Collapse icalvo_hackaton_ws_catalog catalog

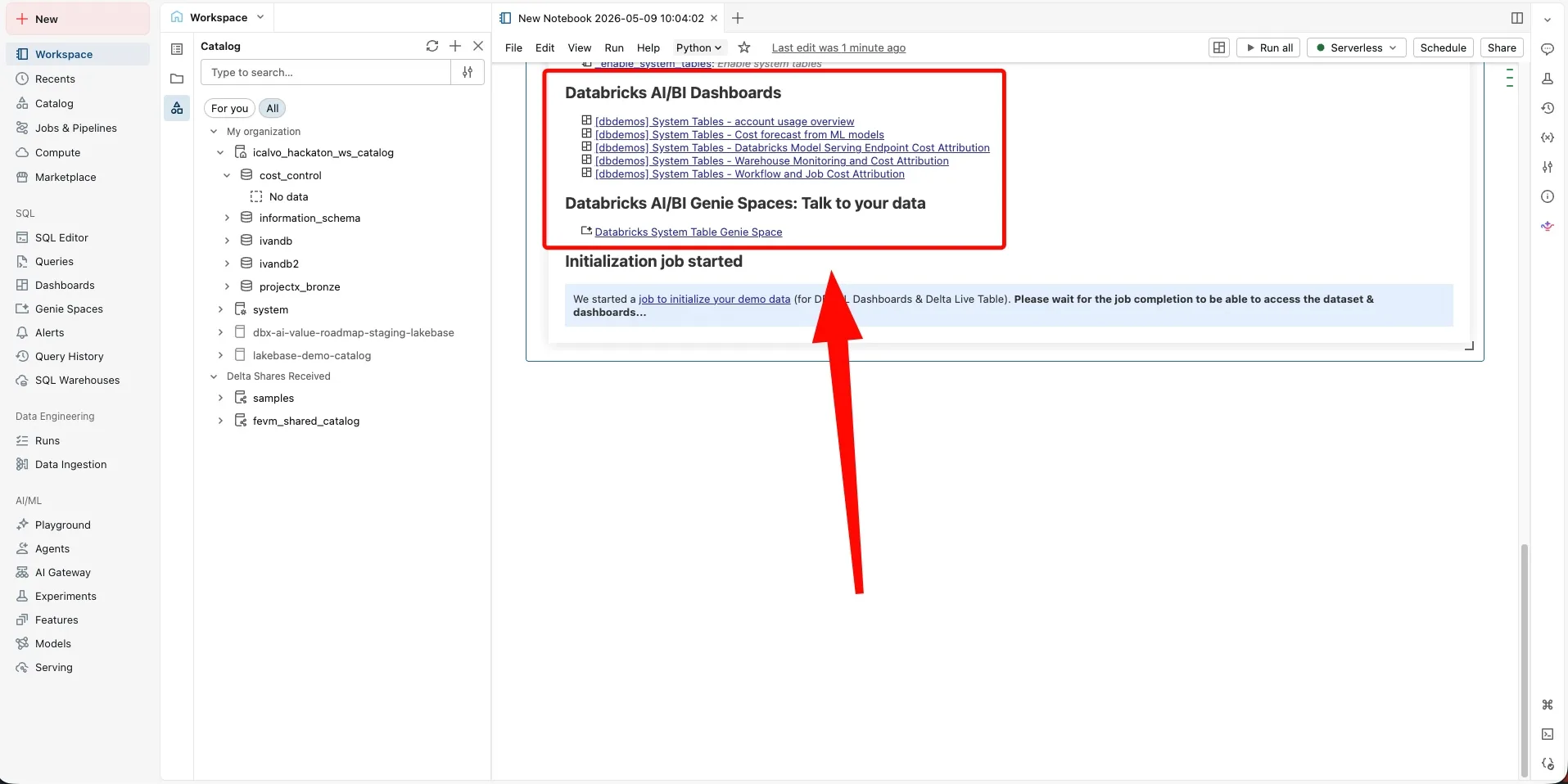click(x=220, y=152)
